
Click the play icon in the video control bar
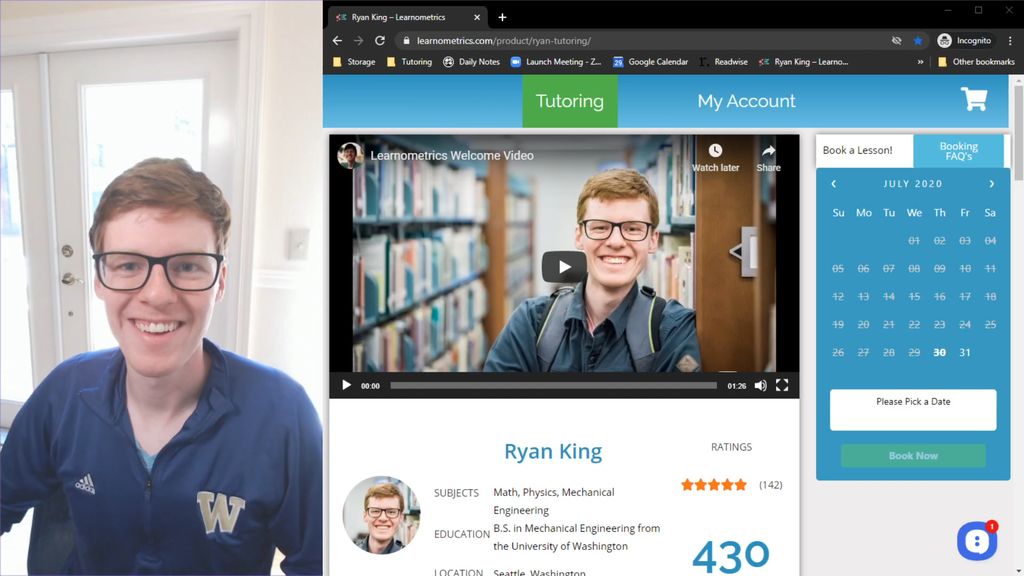point(347,385)
